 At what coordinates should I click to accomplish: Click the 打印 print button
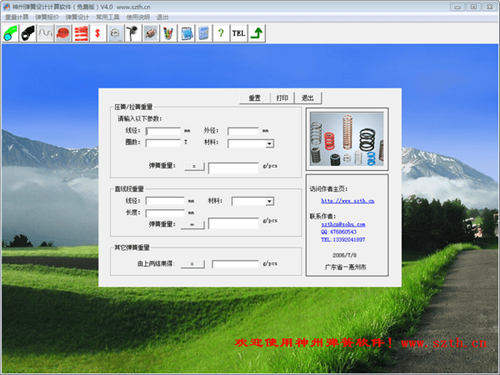click(282, 98)
